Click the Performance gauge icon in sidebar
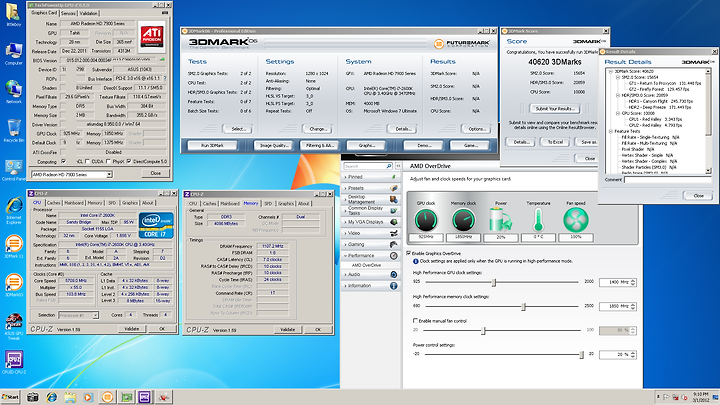Viewport: 720px width, 405px height. coord(394,256)
